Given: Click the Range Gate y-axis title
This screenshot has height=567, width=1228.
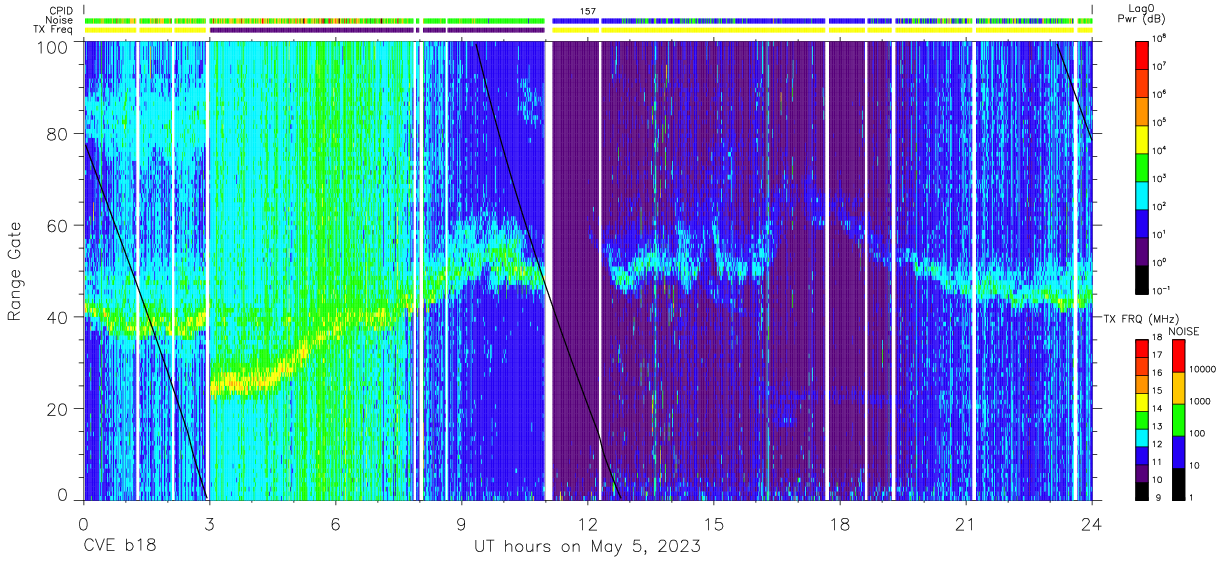Looking at the screenshot, I should (x=15, y=272).
